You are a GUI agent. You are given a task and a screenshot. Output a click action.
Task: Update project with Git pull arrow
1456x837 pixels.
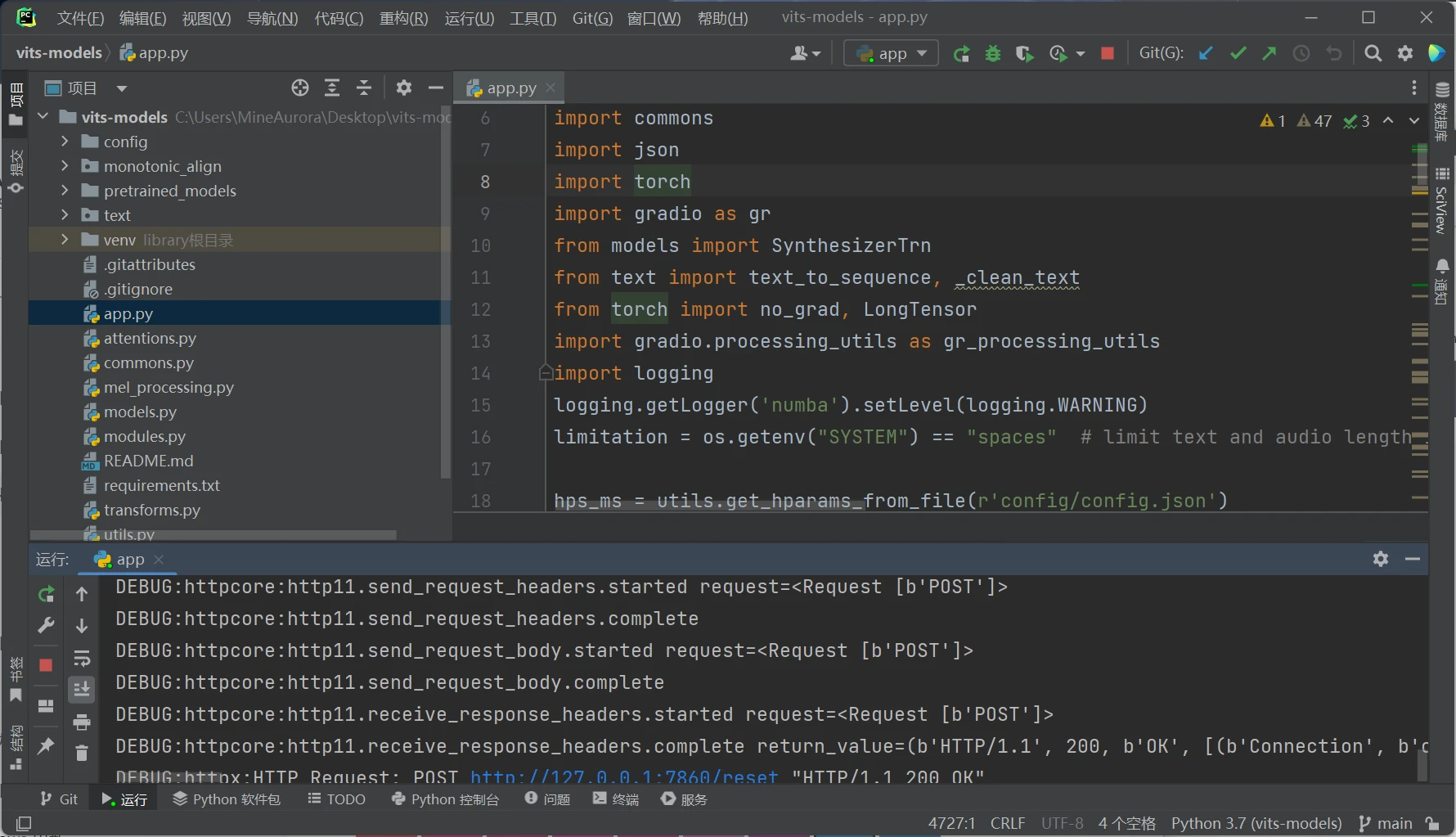pos(1206,53)
